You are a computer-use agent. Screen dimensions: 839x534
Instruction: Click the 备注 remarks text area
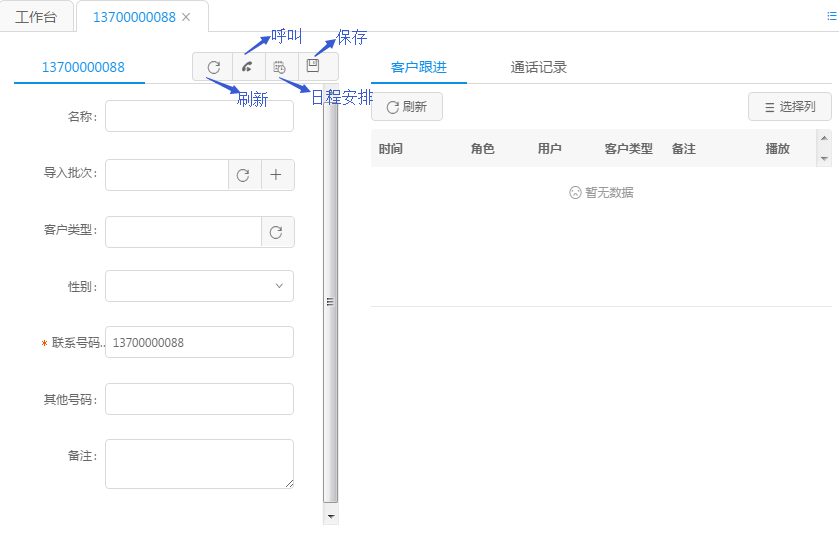coord(199,464)
